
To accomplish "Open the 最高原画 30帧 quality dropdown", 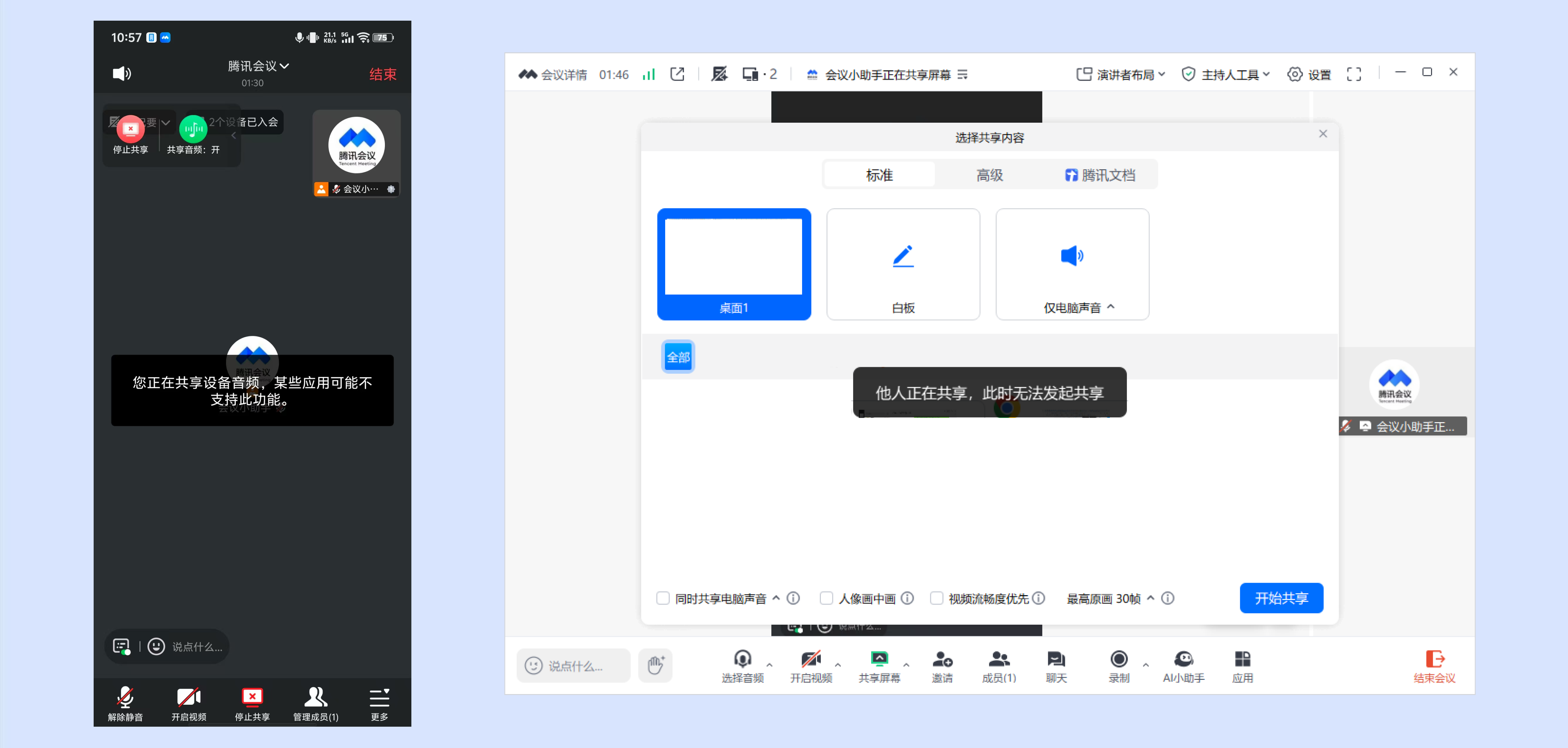I will [x=1110, y=598].
